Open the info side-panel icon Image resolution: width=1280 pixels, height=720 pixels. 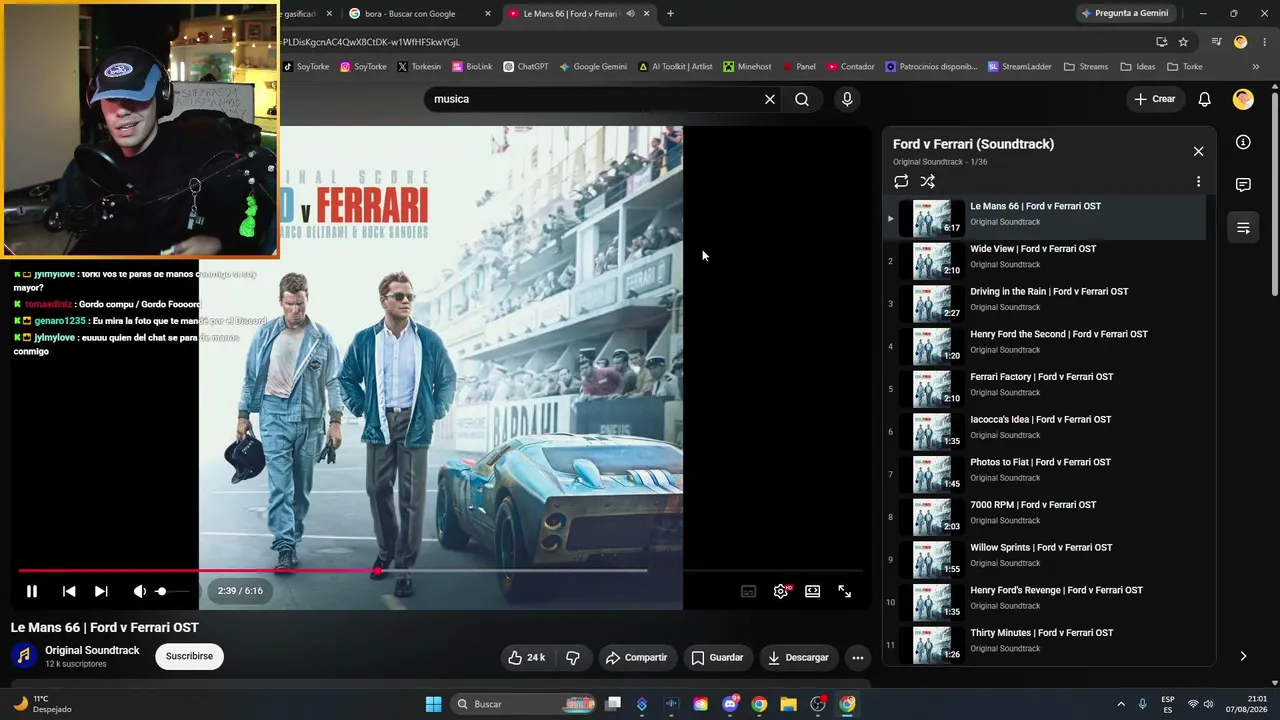pos(1243,142)
